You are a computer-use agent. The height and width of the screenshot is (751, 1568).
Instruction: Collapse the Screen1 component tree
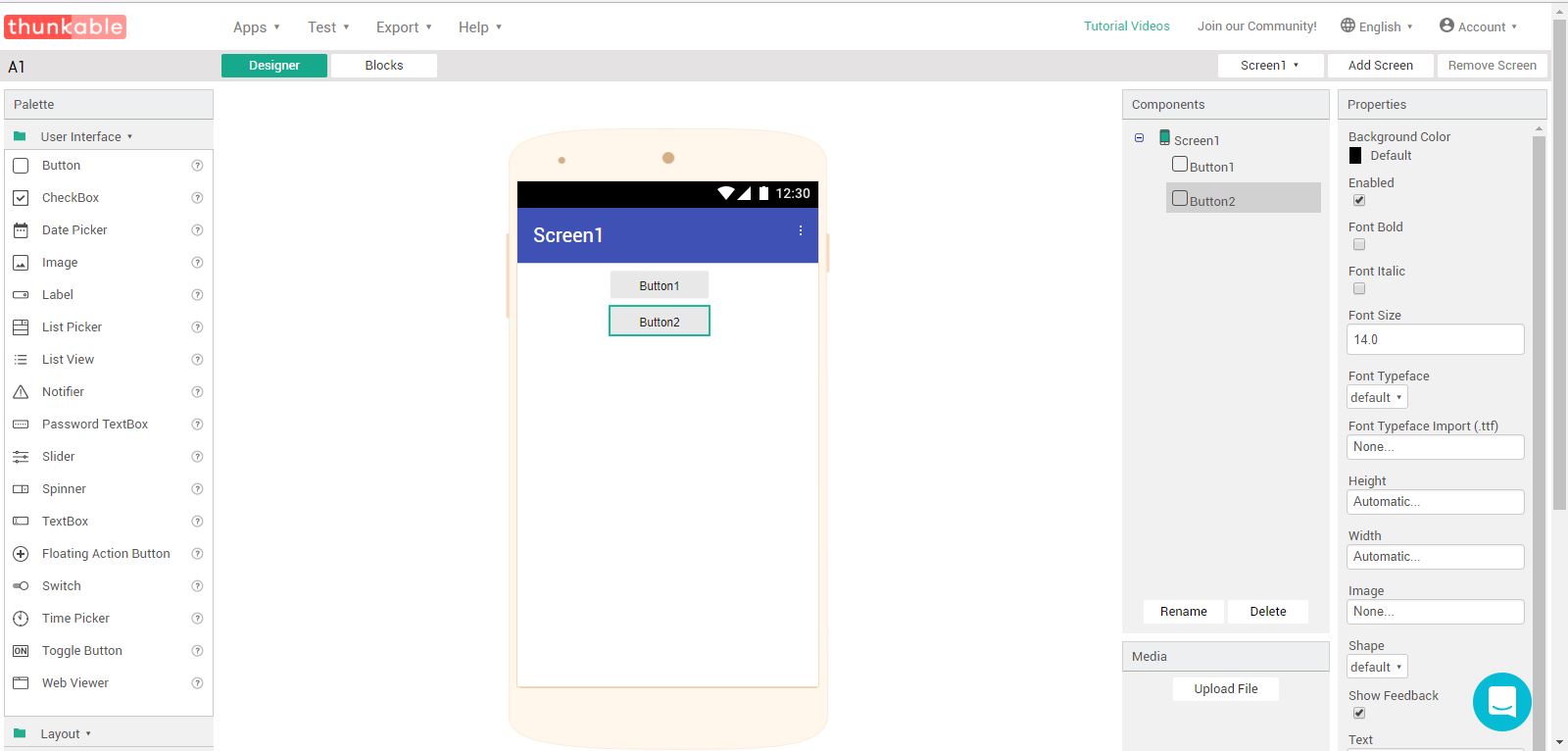tap(1139, 138)
